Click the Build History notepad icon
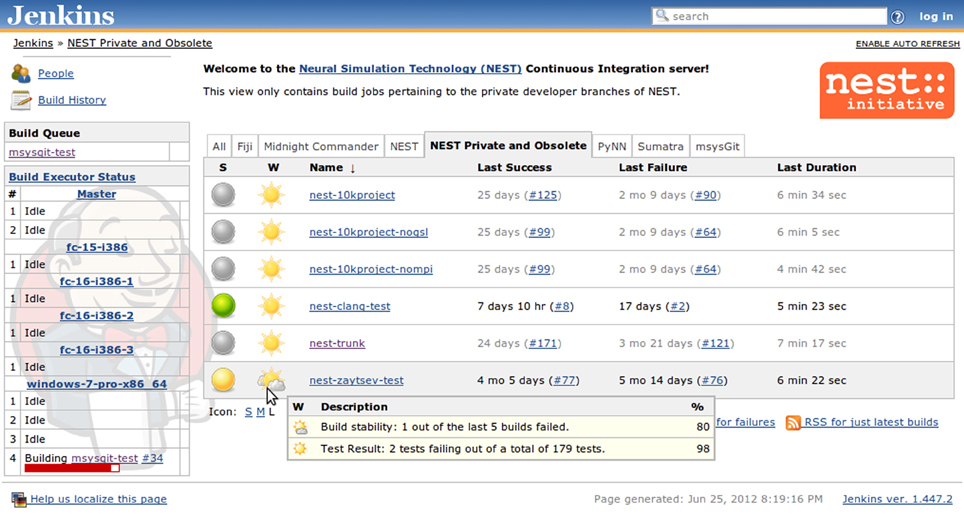 coord(21,100)
